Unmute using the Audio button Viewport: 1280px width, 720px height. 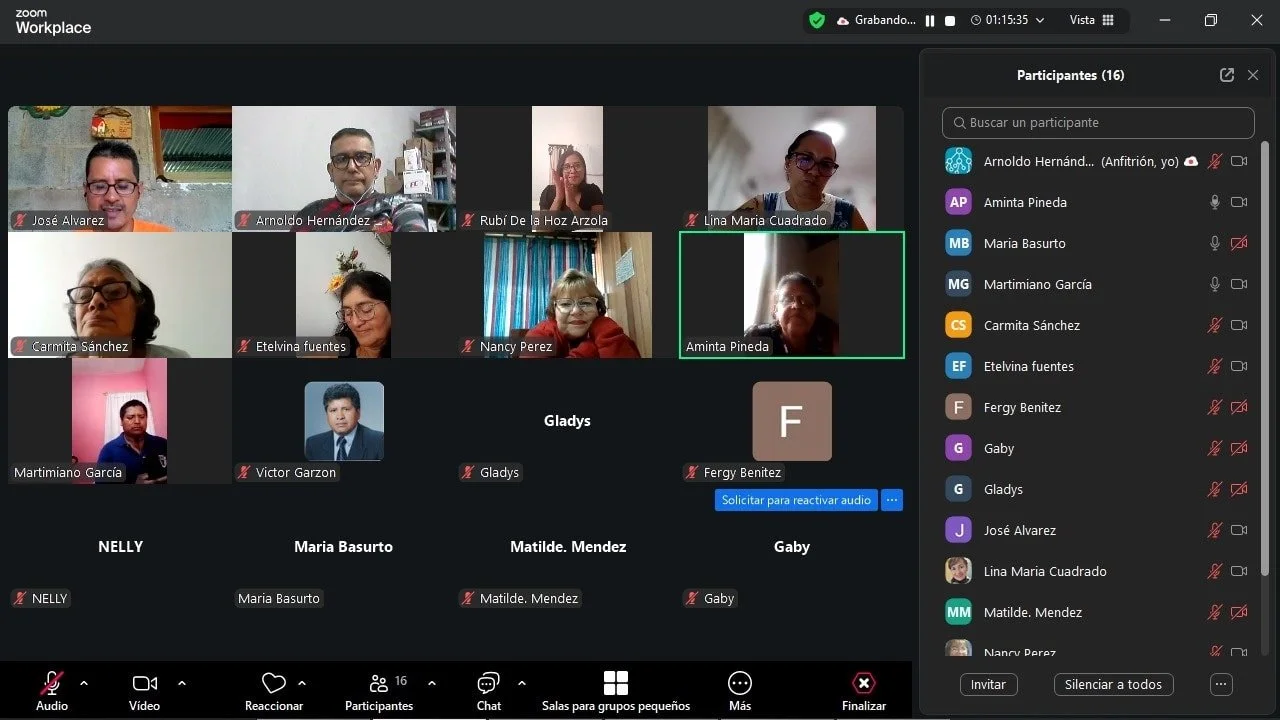(52, 691)
